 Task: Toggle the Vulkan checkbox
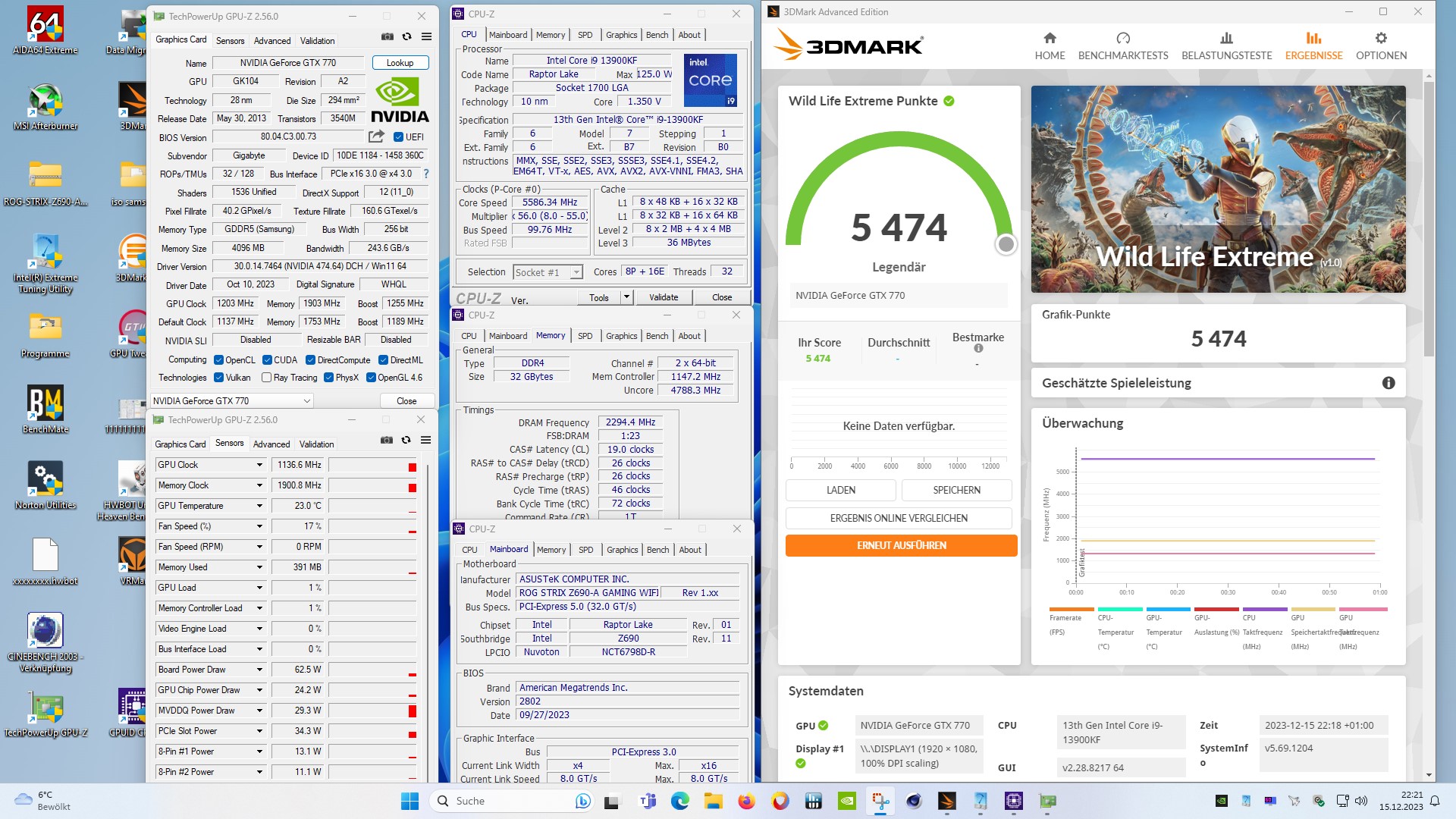[218, 378]
